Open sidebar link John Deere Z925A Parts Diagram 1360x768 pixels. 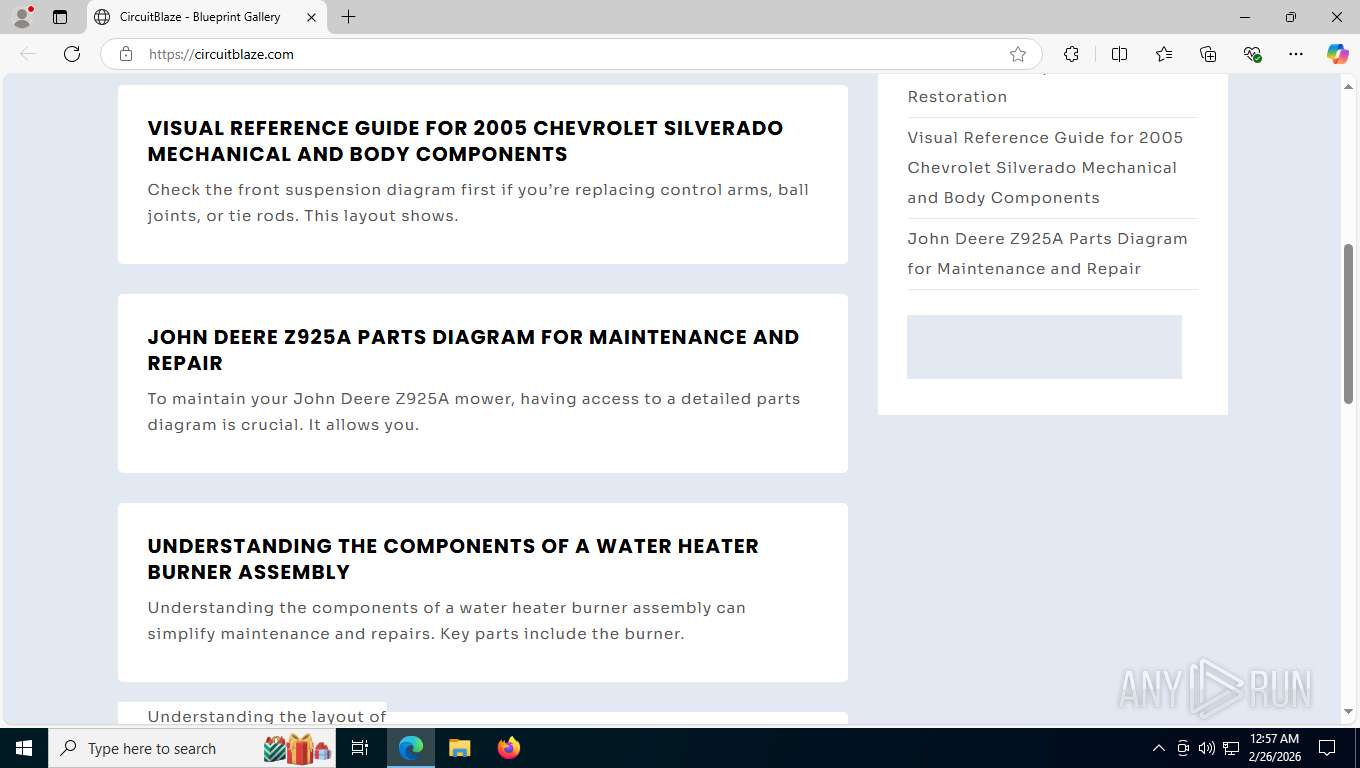1047,254
